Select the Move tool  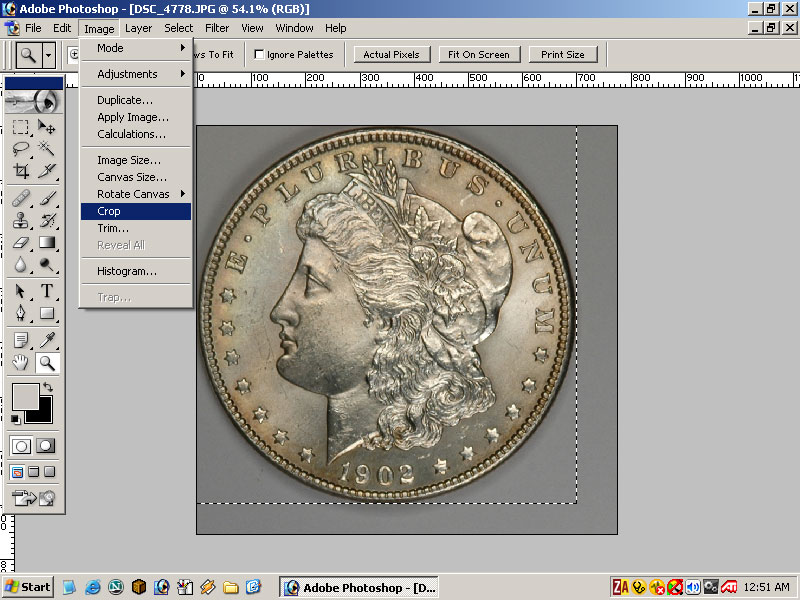pyautogui.click(x=46, y=127)
